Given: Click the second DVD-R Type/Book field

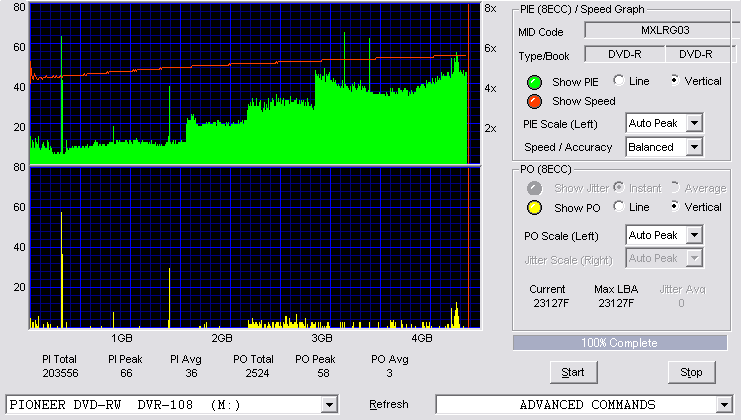Looking at the screenshot, I should tap(700, 54).
